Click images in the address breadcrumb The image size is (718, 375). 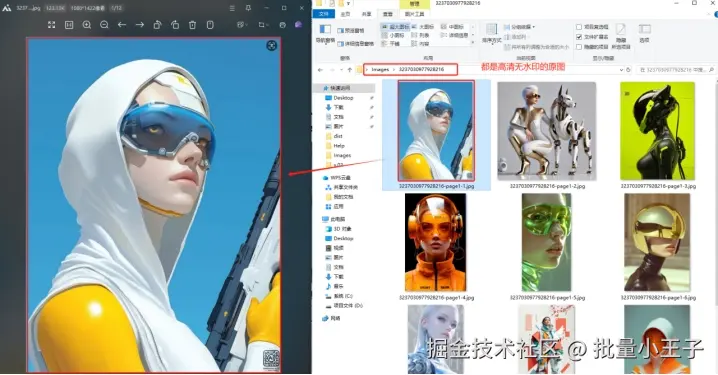click(x=380, y=70)
